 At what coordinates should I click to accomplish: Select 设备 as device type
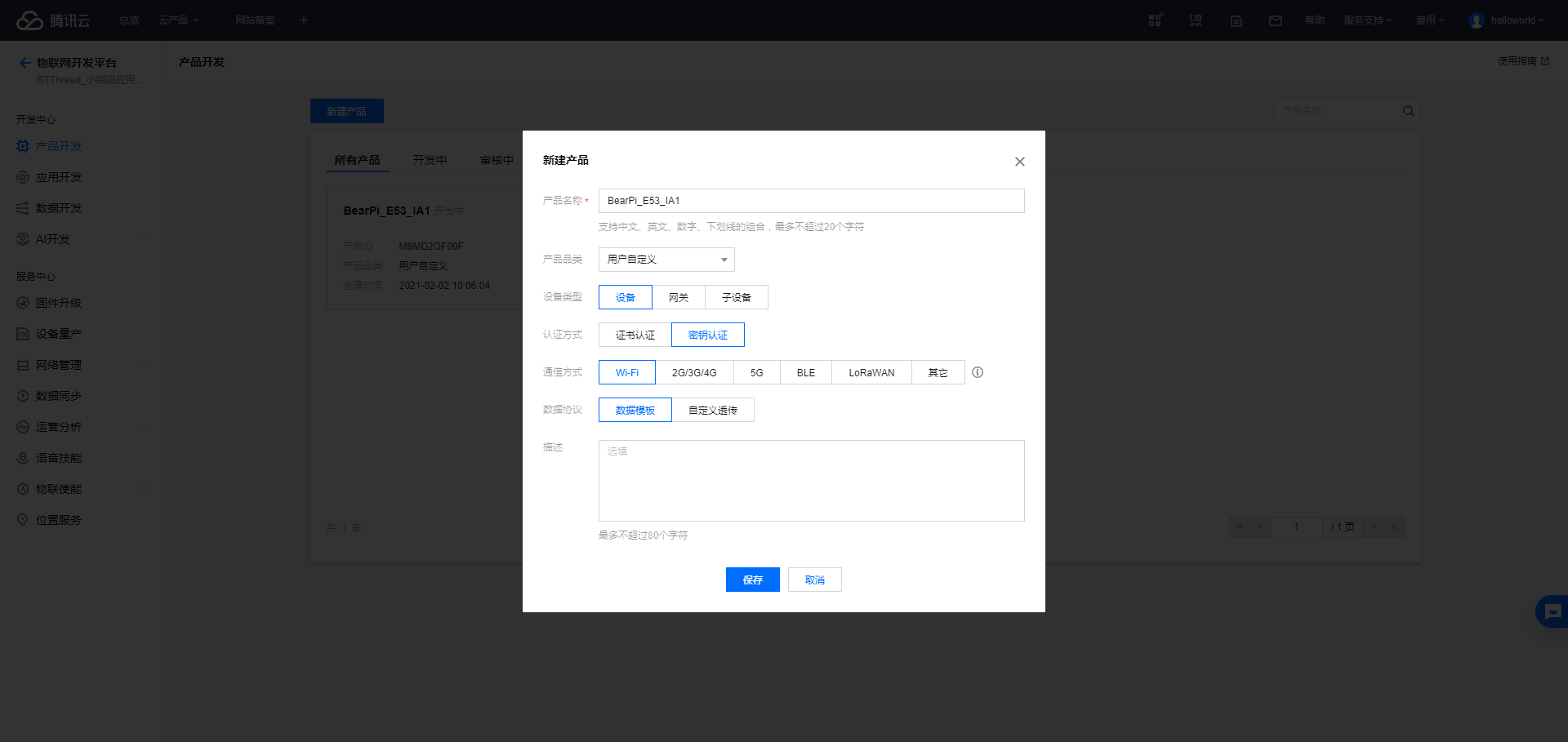click(626, 297)
